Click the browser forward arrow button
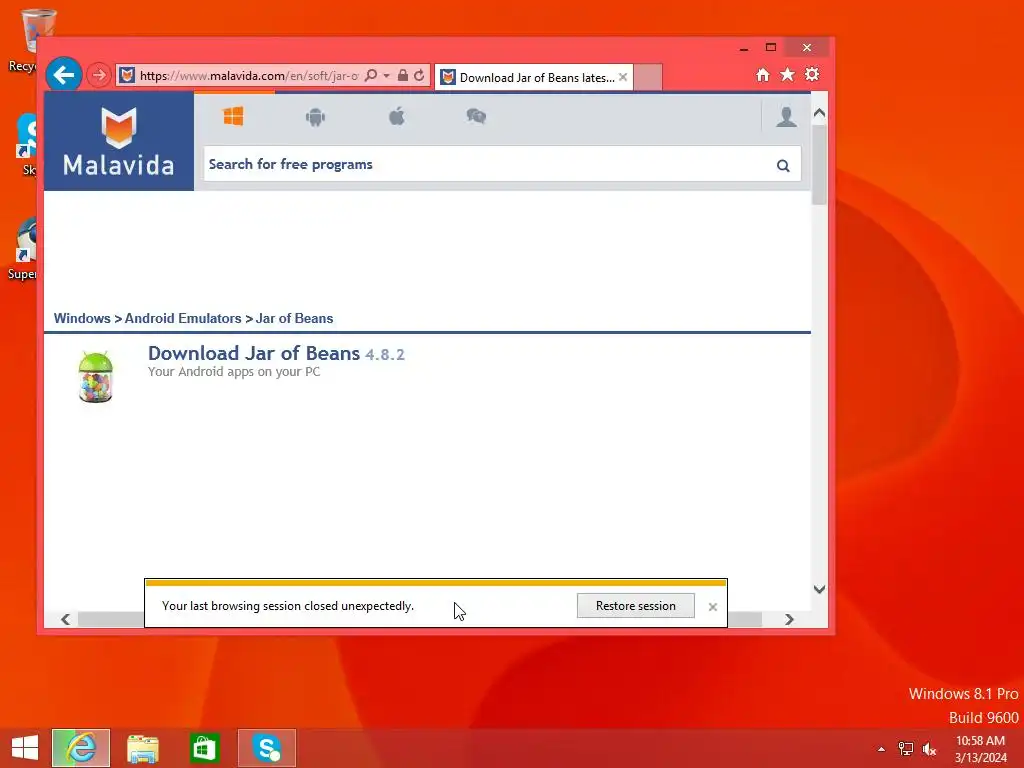 coord(99,75)
